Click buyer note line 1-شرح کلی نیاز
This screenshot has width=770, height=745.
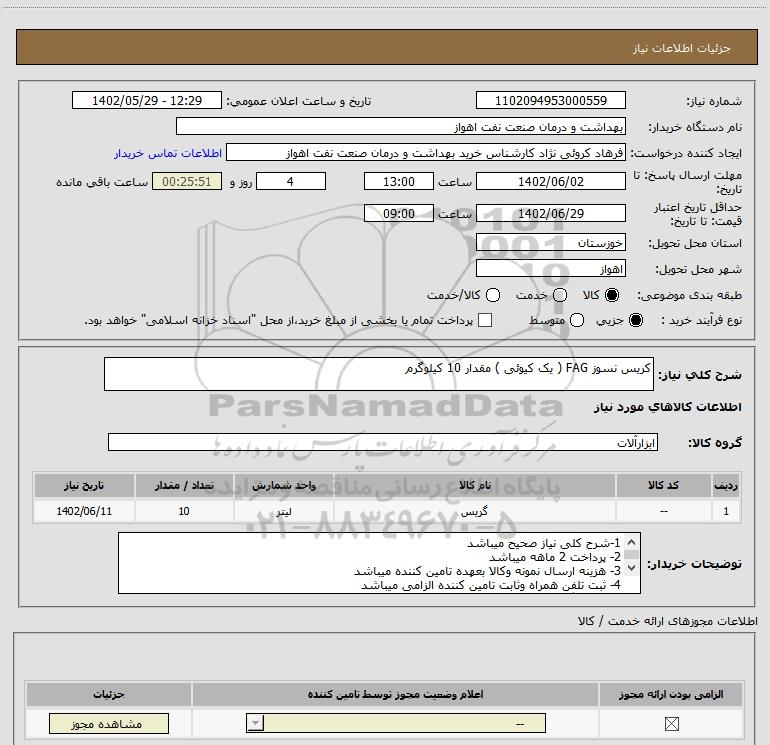[544, 543]
